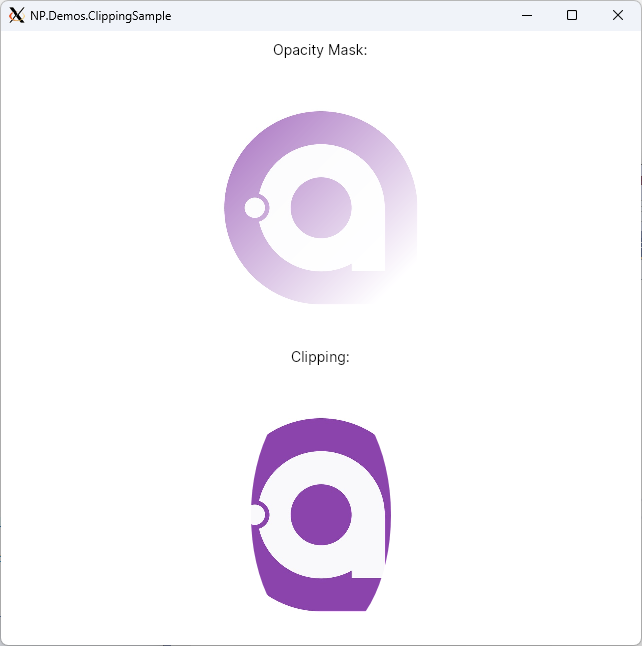
Task: Click the "Clipping:" label
Action: pos(320,357)
